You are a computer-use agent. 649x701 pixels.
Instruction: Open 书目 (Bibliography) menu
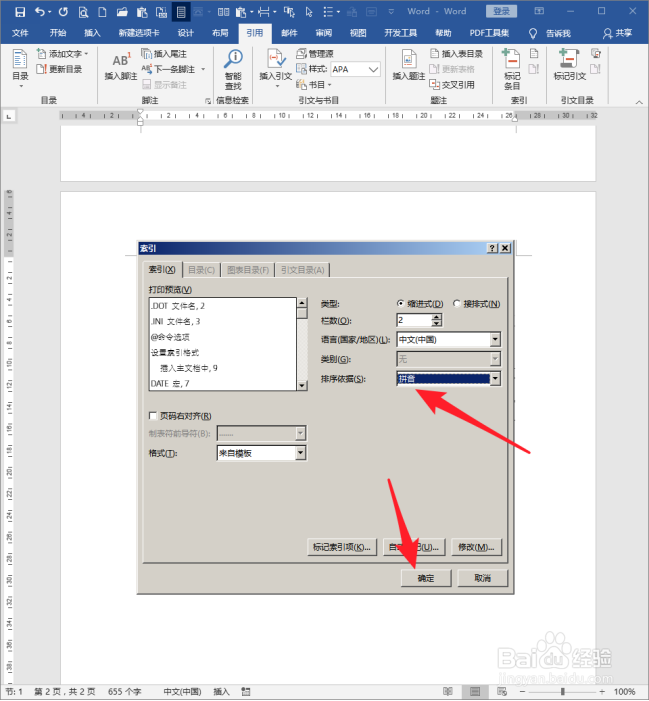tap(314, 84)
